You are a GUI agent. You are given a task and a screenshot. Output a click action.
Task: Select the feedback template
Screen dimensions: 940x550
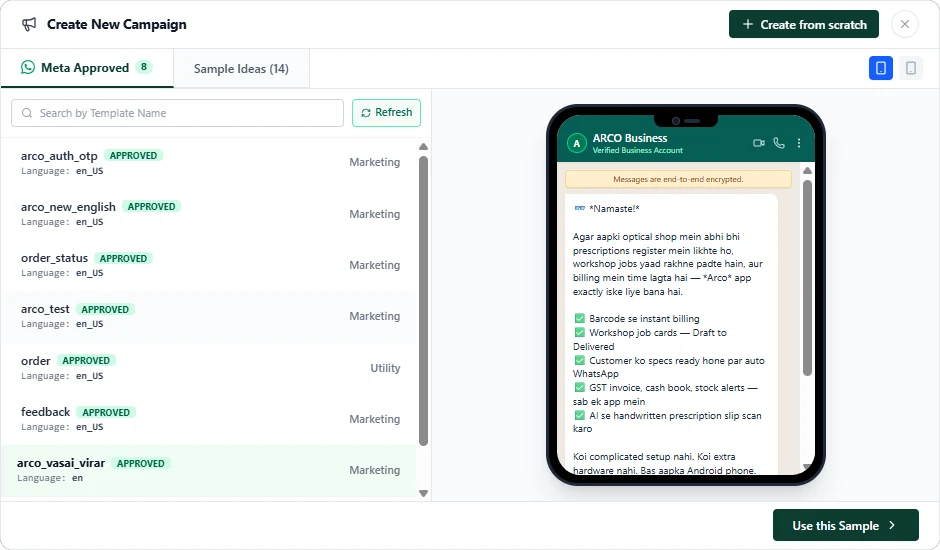208,419
